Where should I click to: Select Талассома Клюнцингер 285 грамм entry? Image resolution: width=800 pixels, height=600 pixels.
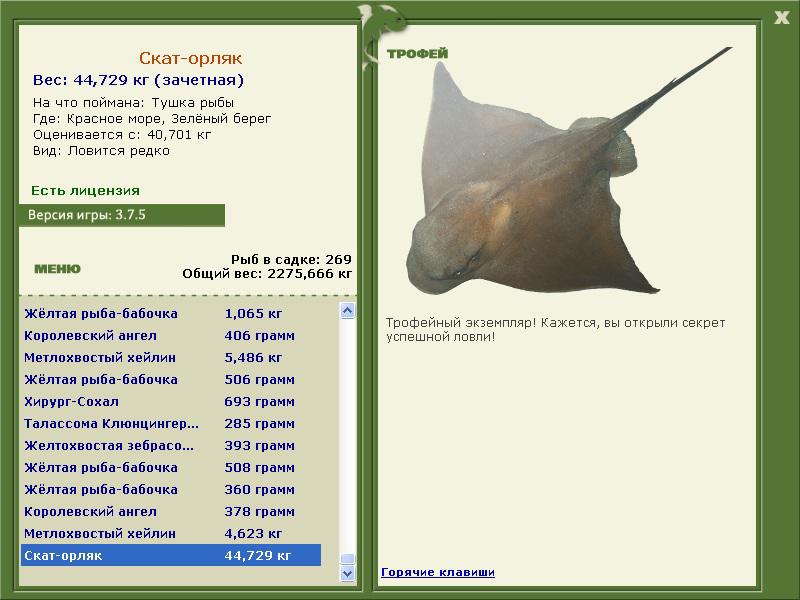pyautogui.click(x=171, y=423)
